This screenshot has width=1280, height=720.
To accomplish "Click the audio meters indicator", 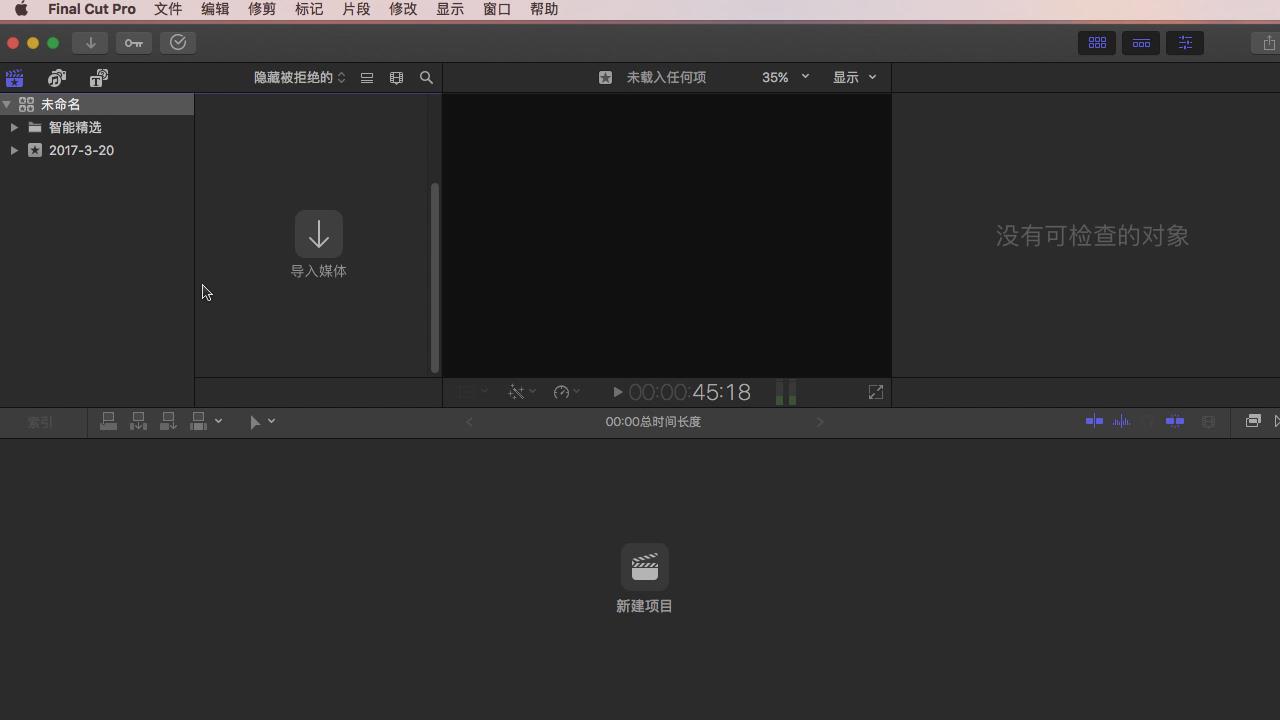I will tap(786, 392).
